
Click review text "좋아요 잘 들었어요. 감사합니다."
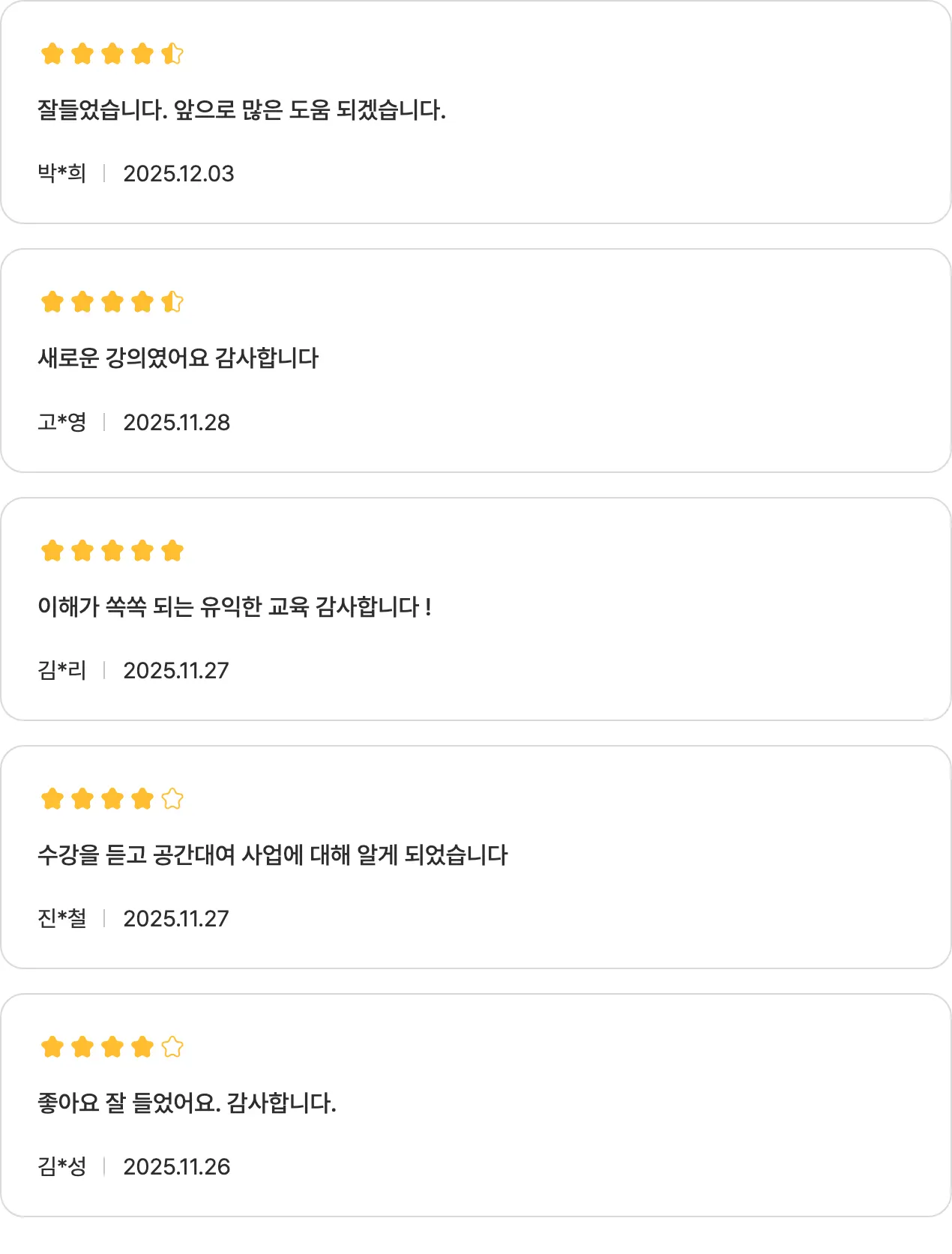[x=187, y=1103]
